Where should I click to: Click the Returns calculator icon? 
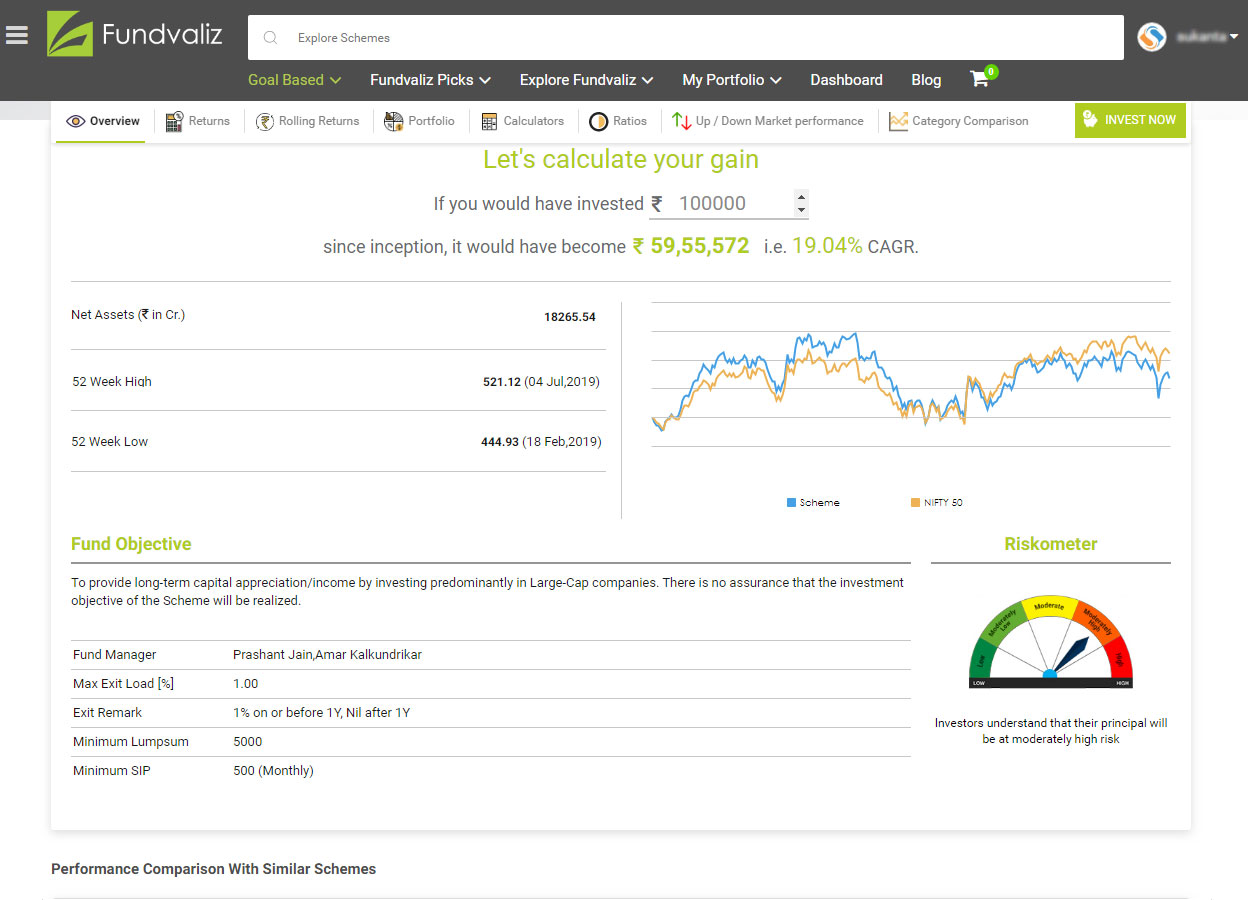174,121
